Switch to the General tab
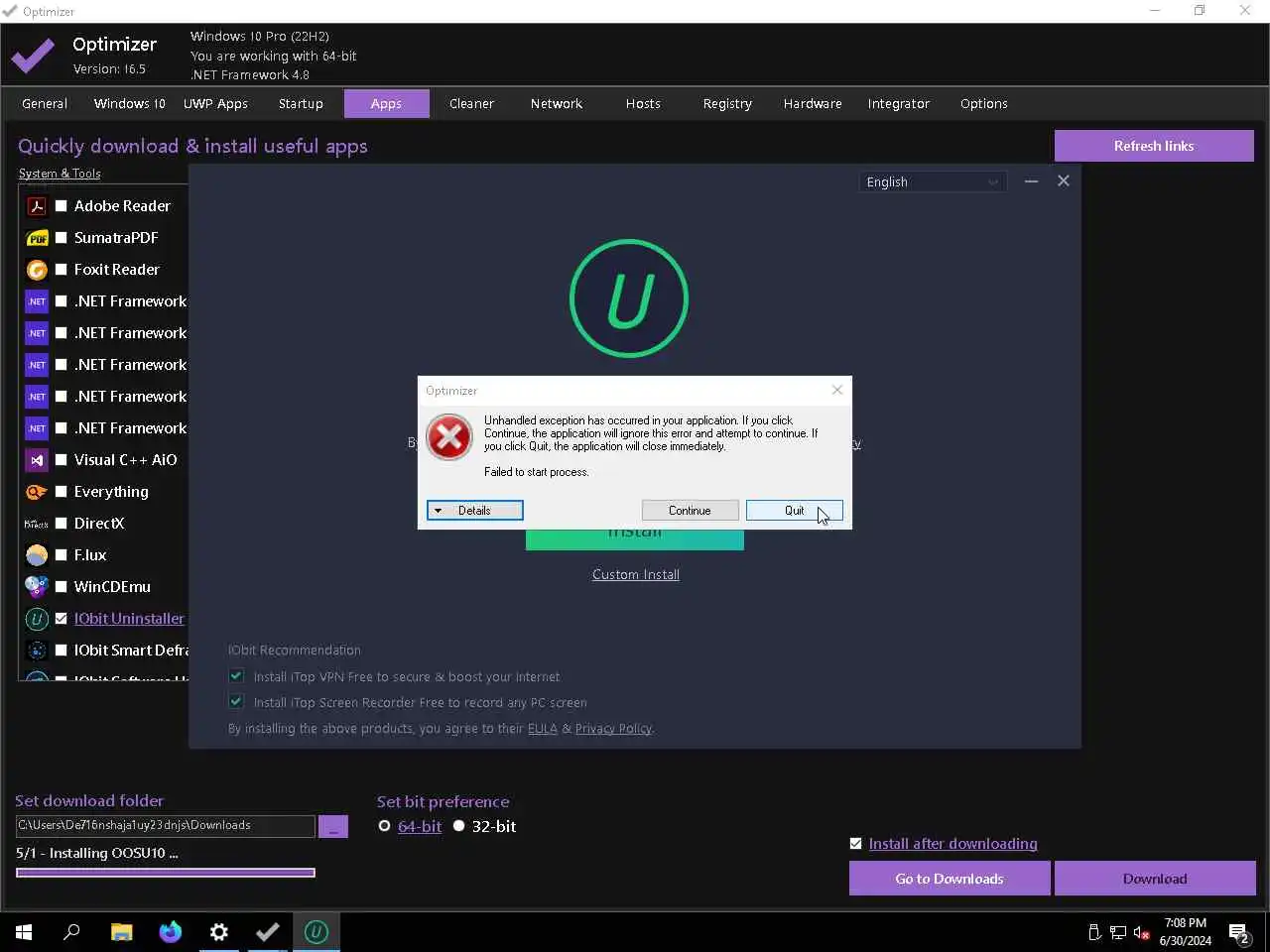 (x=45, y=104)
